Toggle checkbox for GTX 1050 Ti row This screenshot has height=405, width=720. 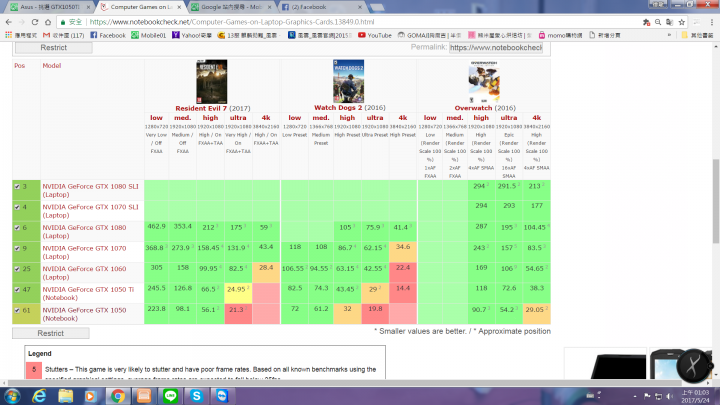[17, 290]
